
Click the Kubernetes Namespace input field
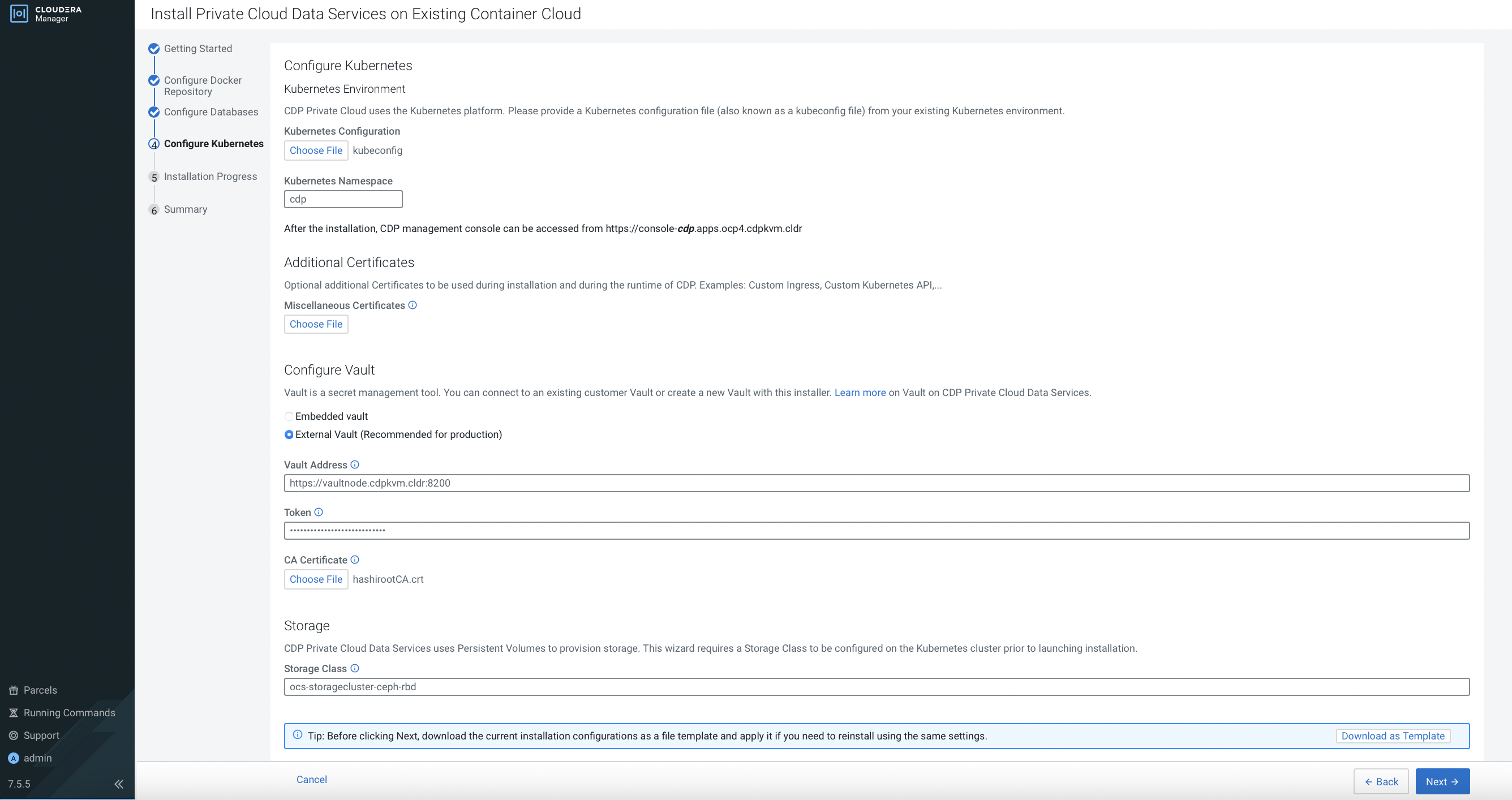343,199
